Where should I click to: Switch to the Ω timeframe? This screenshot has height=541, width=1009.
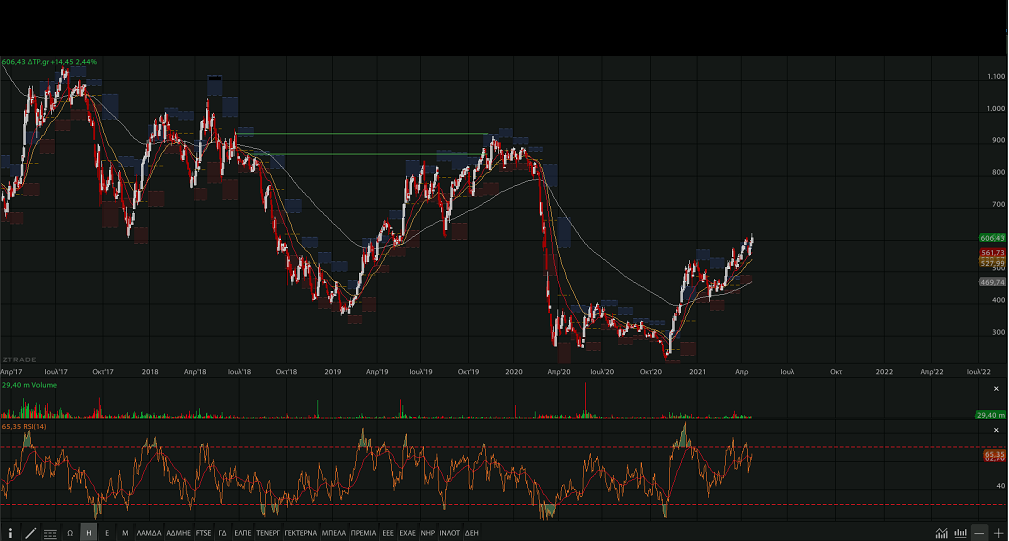click(70, 533)
